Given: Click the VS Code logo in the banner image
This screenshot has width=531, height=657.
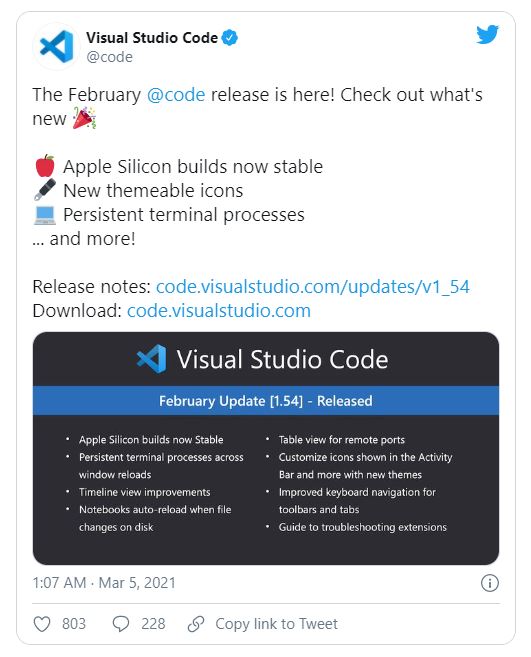Looking at the screenshot, I should [x=151, y=359].
